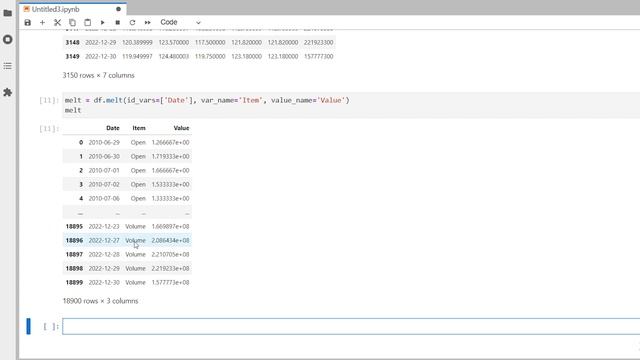
Task: Click the Open cell in row 0
Action: click(x=138, y=142)
